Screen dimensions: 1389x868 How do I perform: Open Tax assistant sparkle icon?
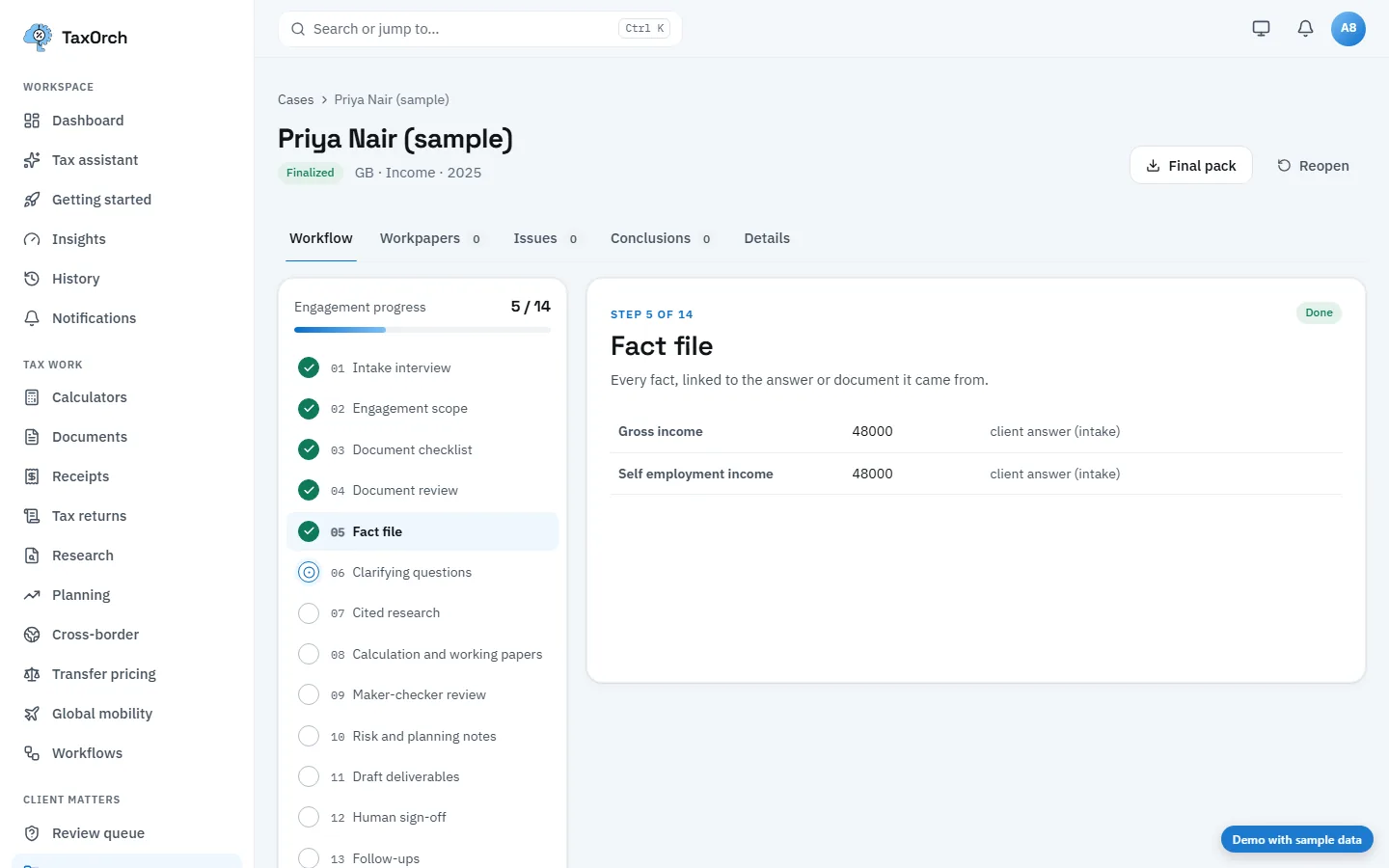click(x=32, y=160)
